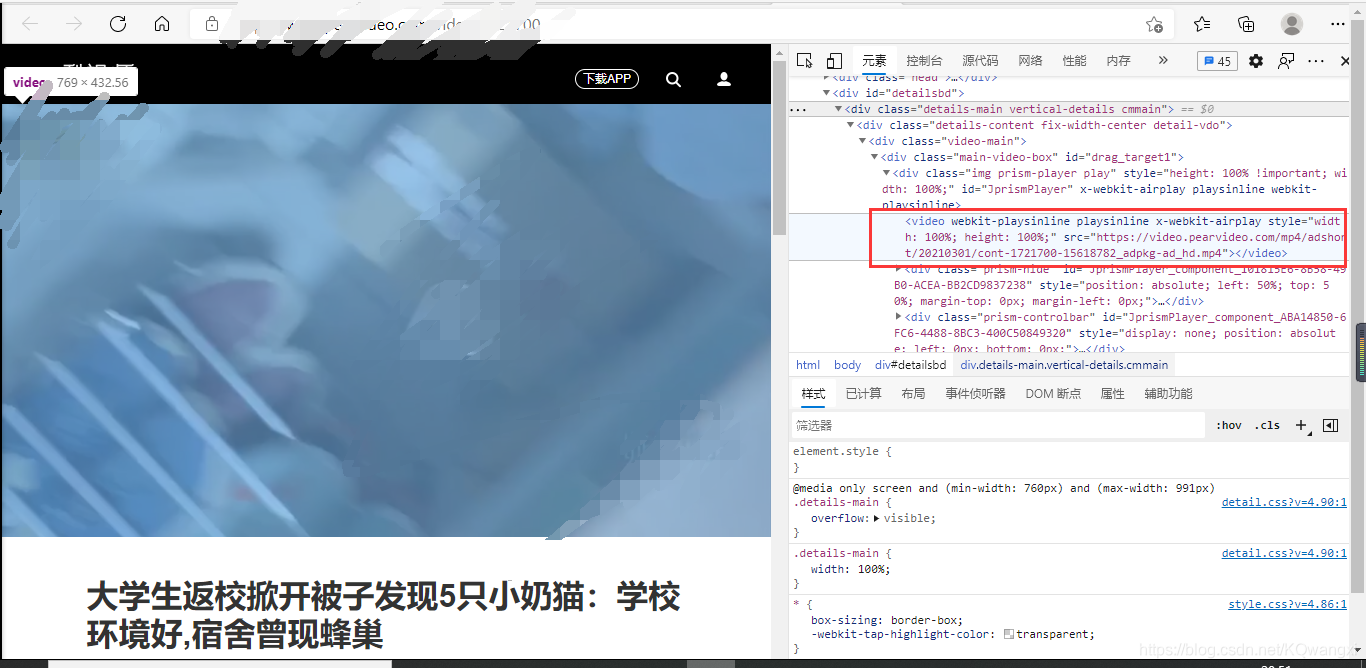1366x668 pixels.
Task: Click the article headline 大学生返校掀开被子
Action: tap(383, 615)
